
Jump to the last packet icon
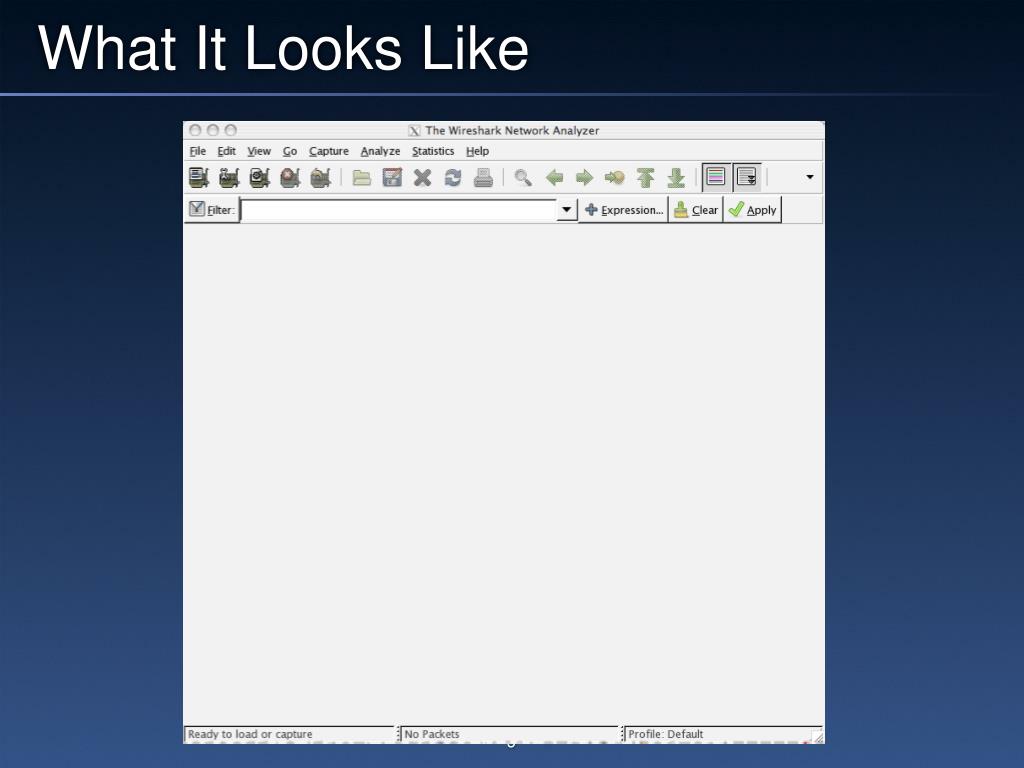tap(676, 177)
